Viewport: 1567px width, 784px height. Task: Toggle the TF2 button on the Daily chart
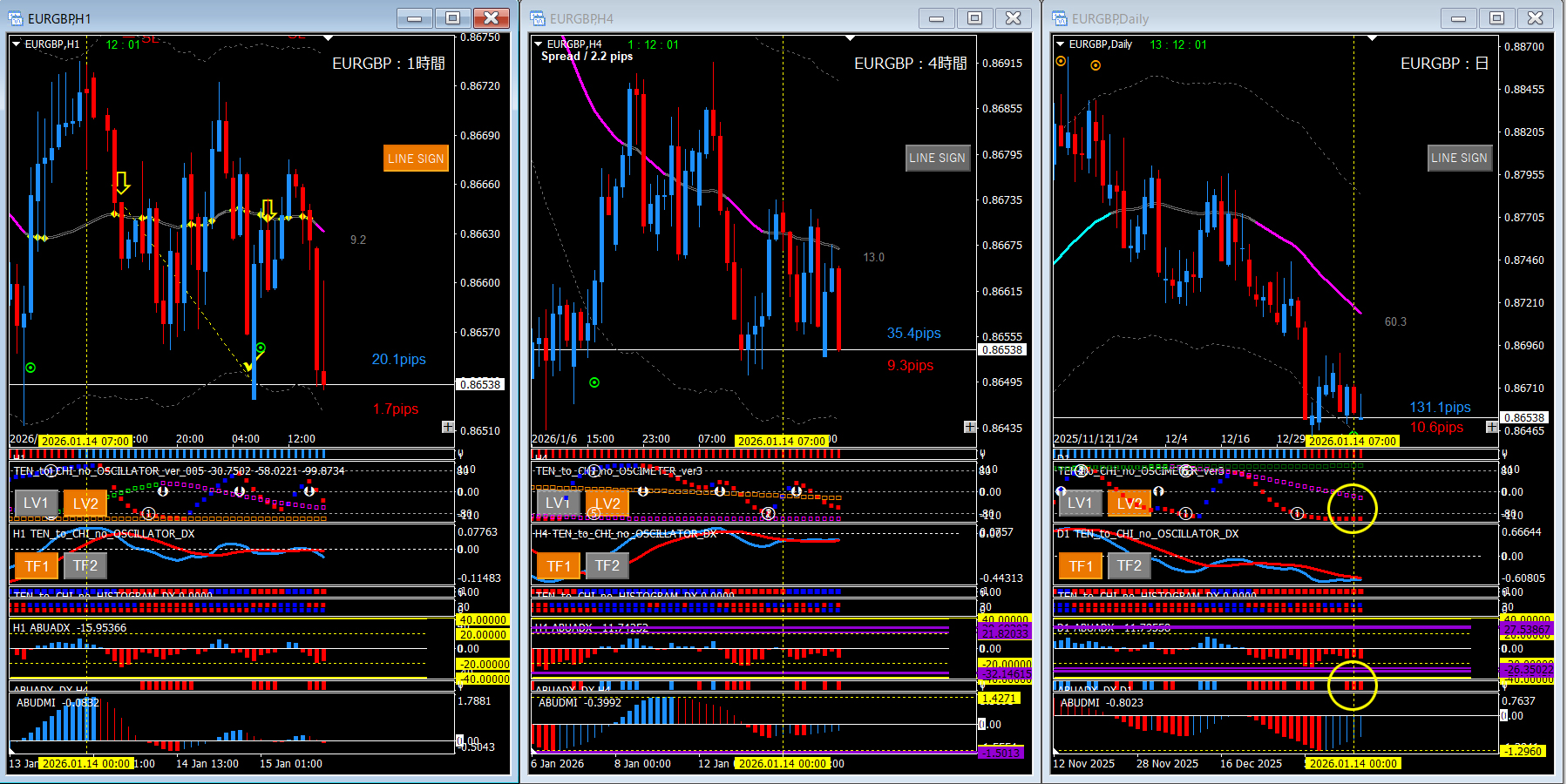tap(1129, 565)
